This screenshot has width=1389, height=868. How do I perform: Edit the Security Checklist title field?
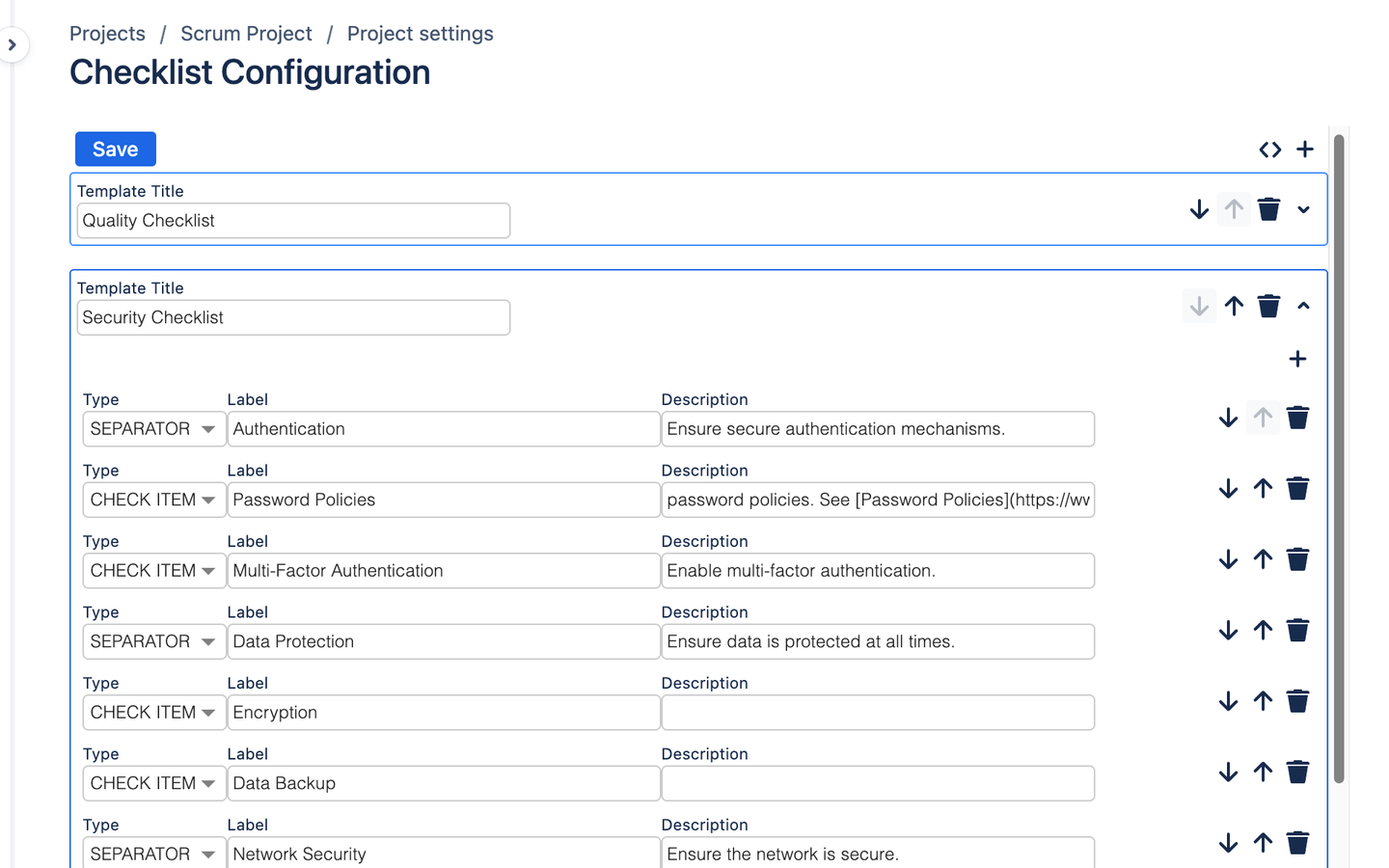click(x=293, y=317)
